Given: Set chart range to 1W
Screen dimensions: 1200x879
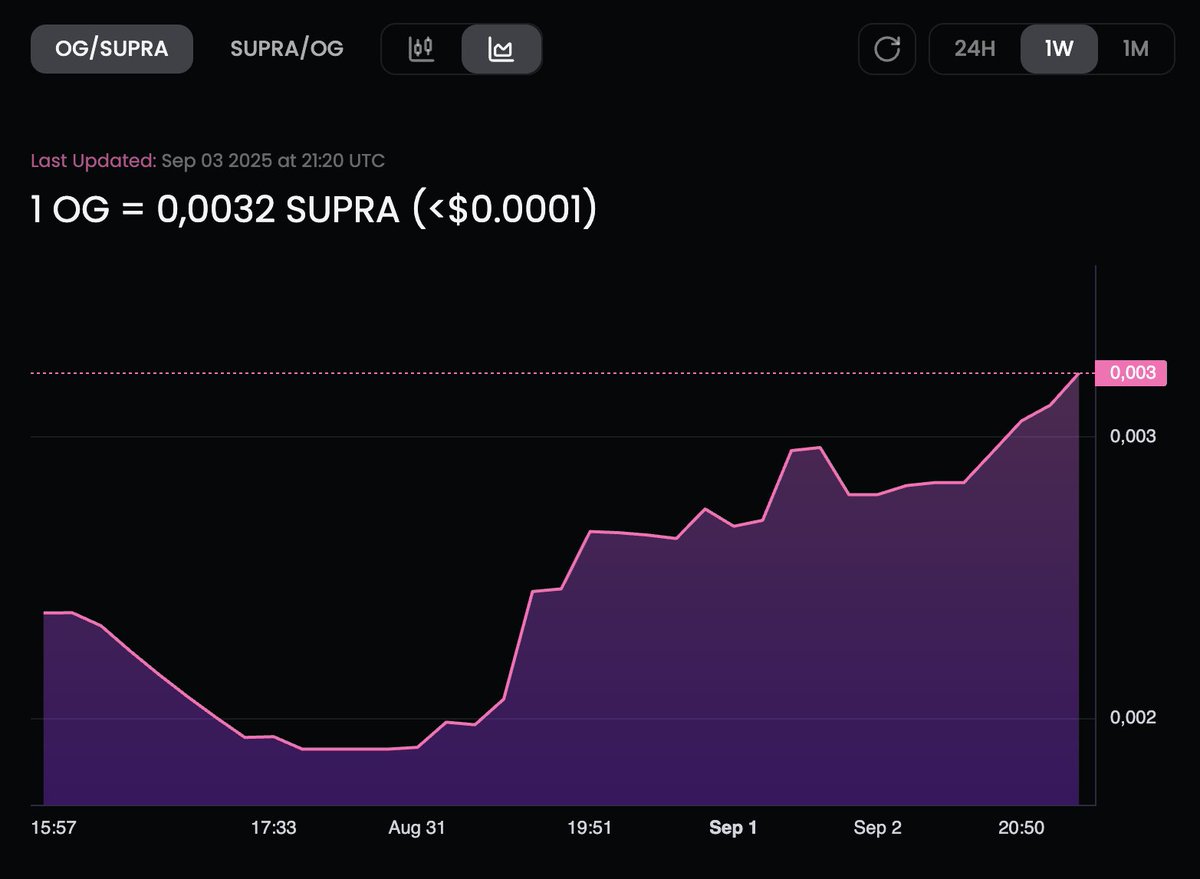Looking at the screenshot, I should 1059,49.
